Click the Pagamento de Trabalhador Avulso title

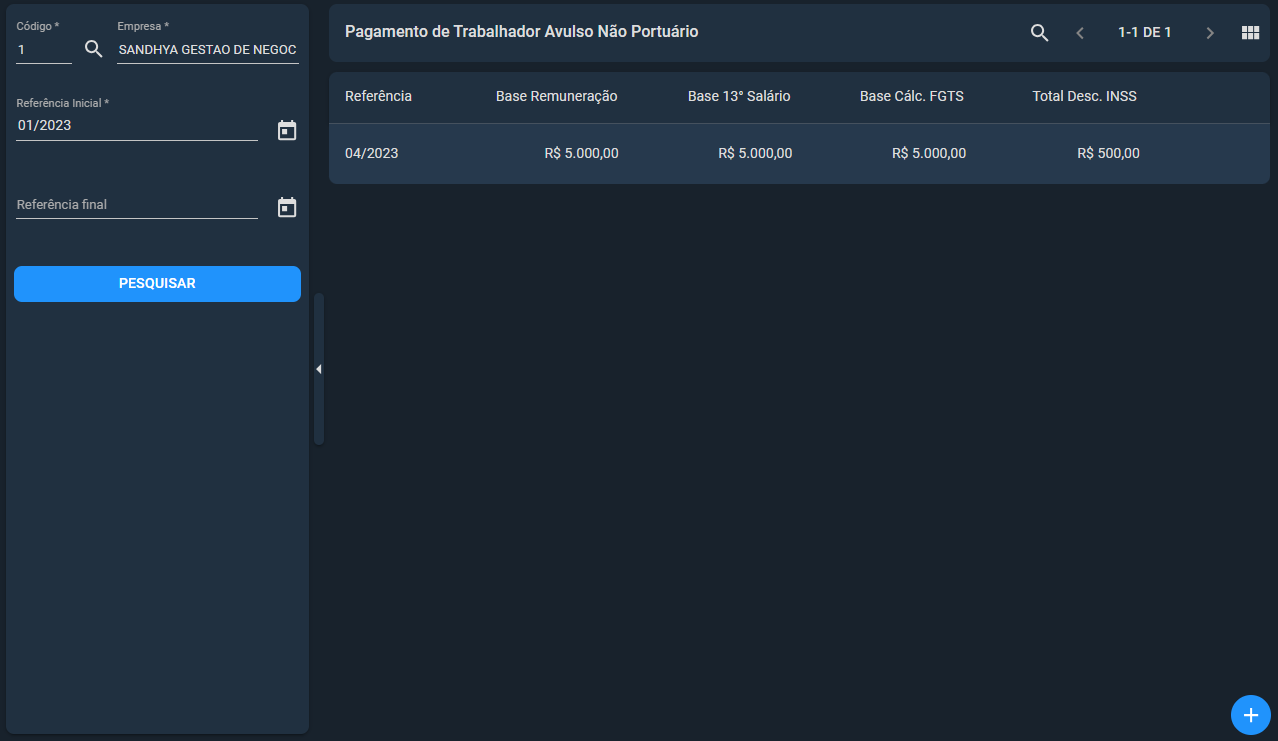(x=521, y=32)
